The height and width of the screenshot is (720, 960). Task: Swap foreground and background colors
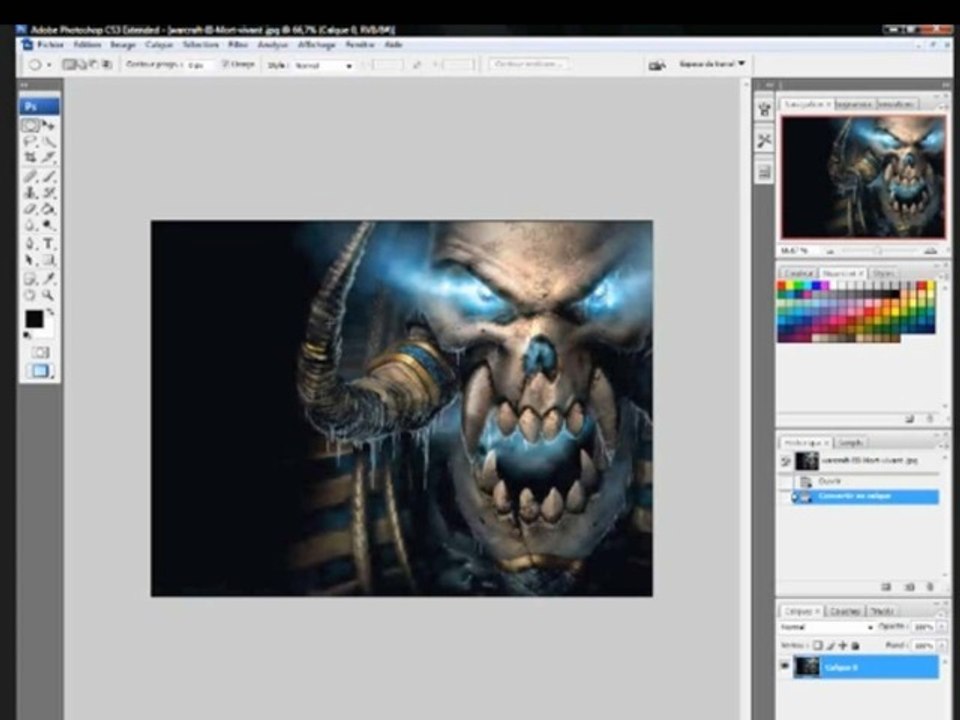tap(51, 312)
